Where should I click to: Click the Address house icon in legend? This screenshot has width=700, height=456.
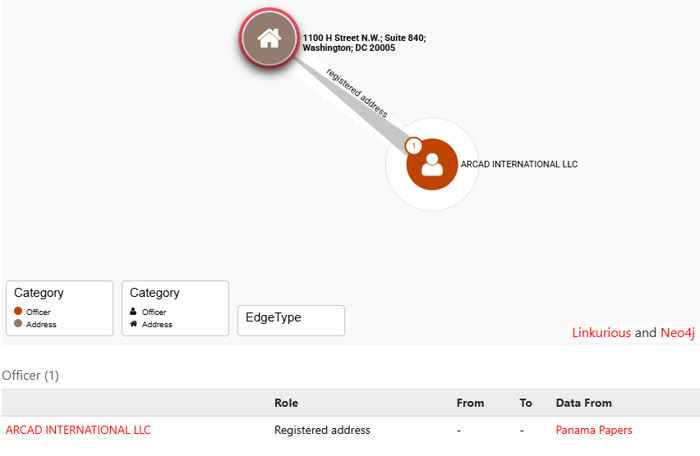click(134, 324)
